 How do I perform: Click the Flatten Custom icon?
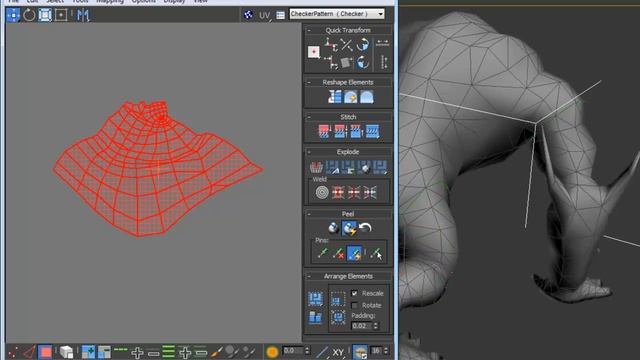[x=380, y=167]
